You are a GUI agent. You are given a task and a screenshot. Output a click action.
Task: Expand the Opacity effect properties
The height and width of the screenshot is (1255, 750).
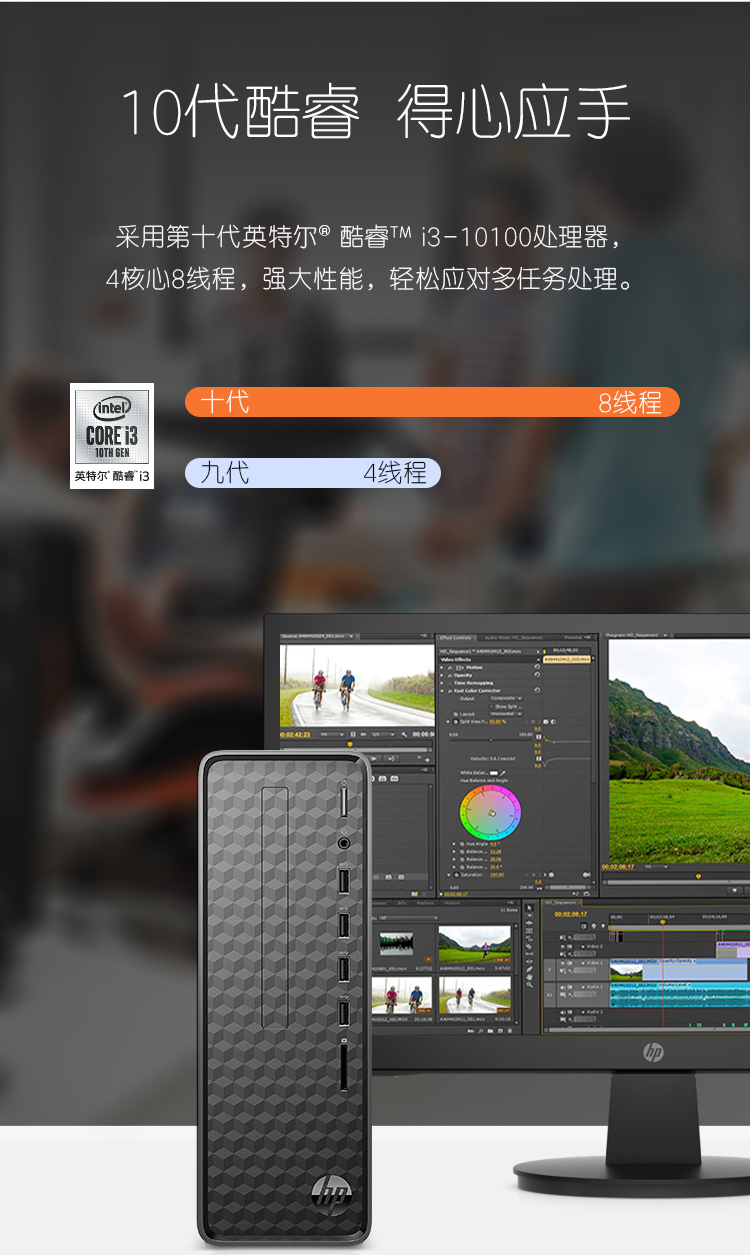(444, 675)
